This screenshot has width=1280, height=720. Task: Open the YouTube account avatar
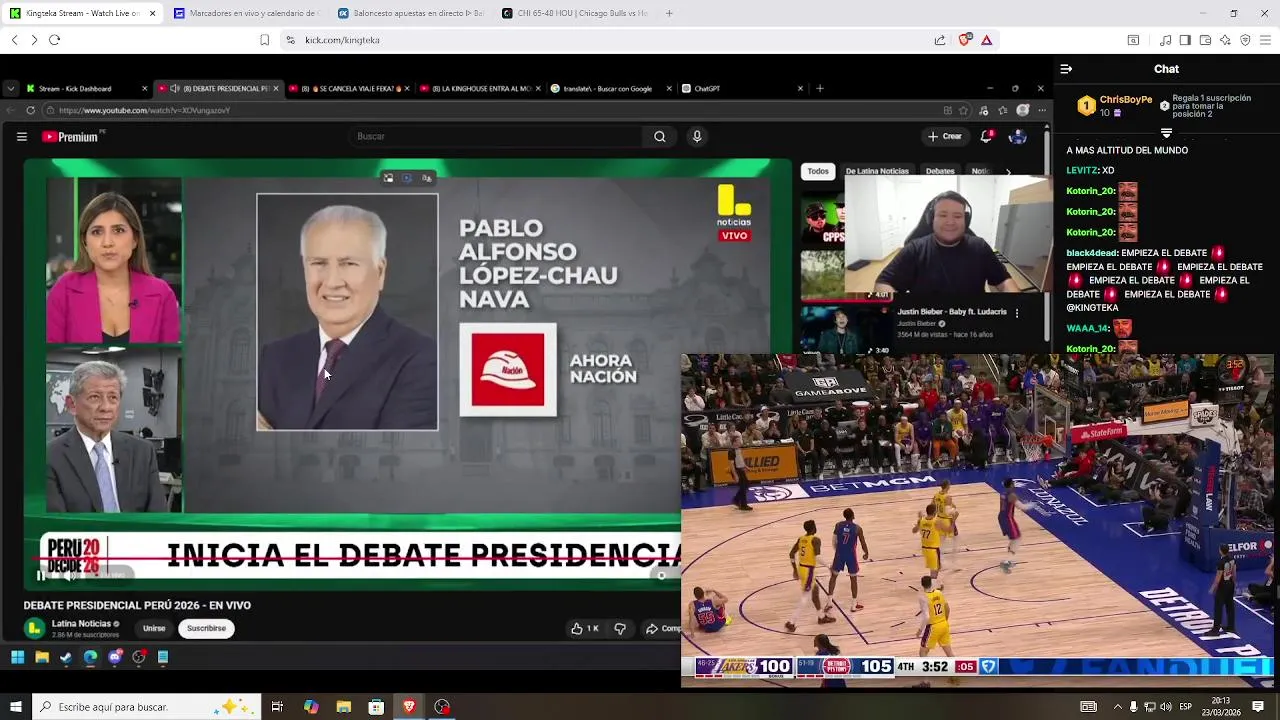coord(1018,137)
